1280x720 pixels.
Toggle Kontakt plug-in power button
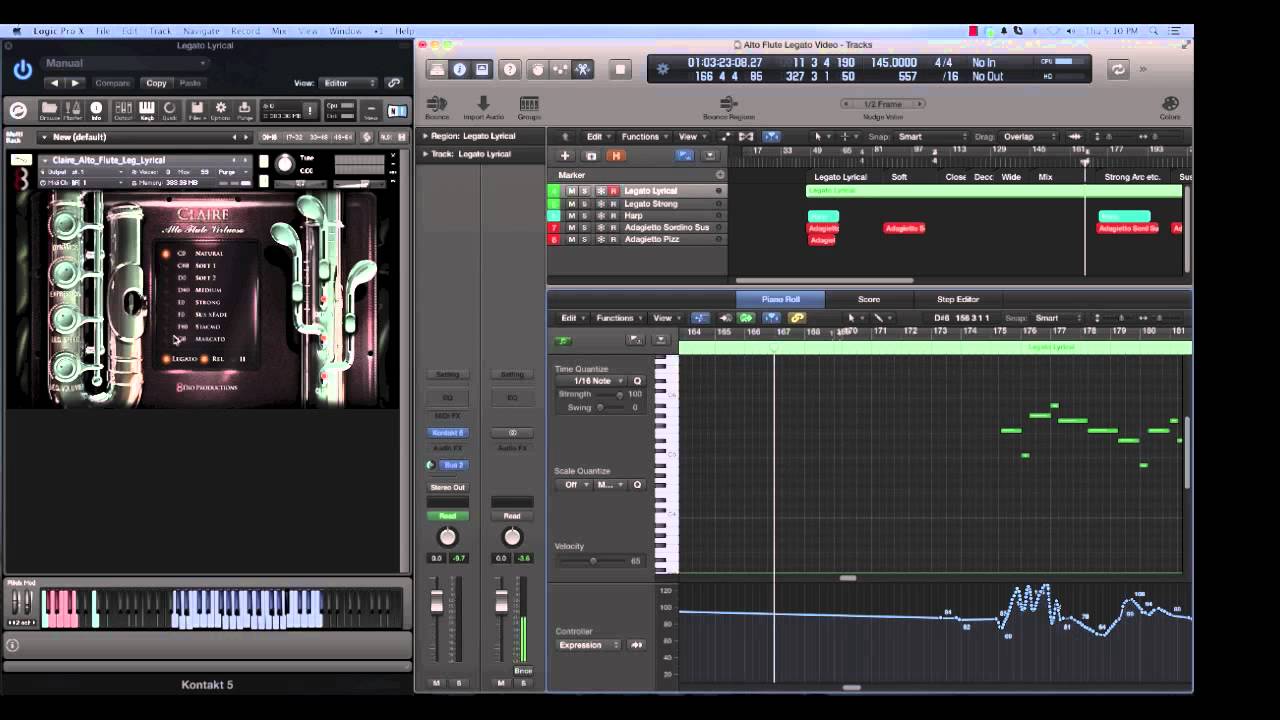tap(22, 71)
